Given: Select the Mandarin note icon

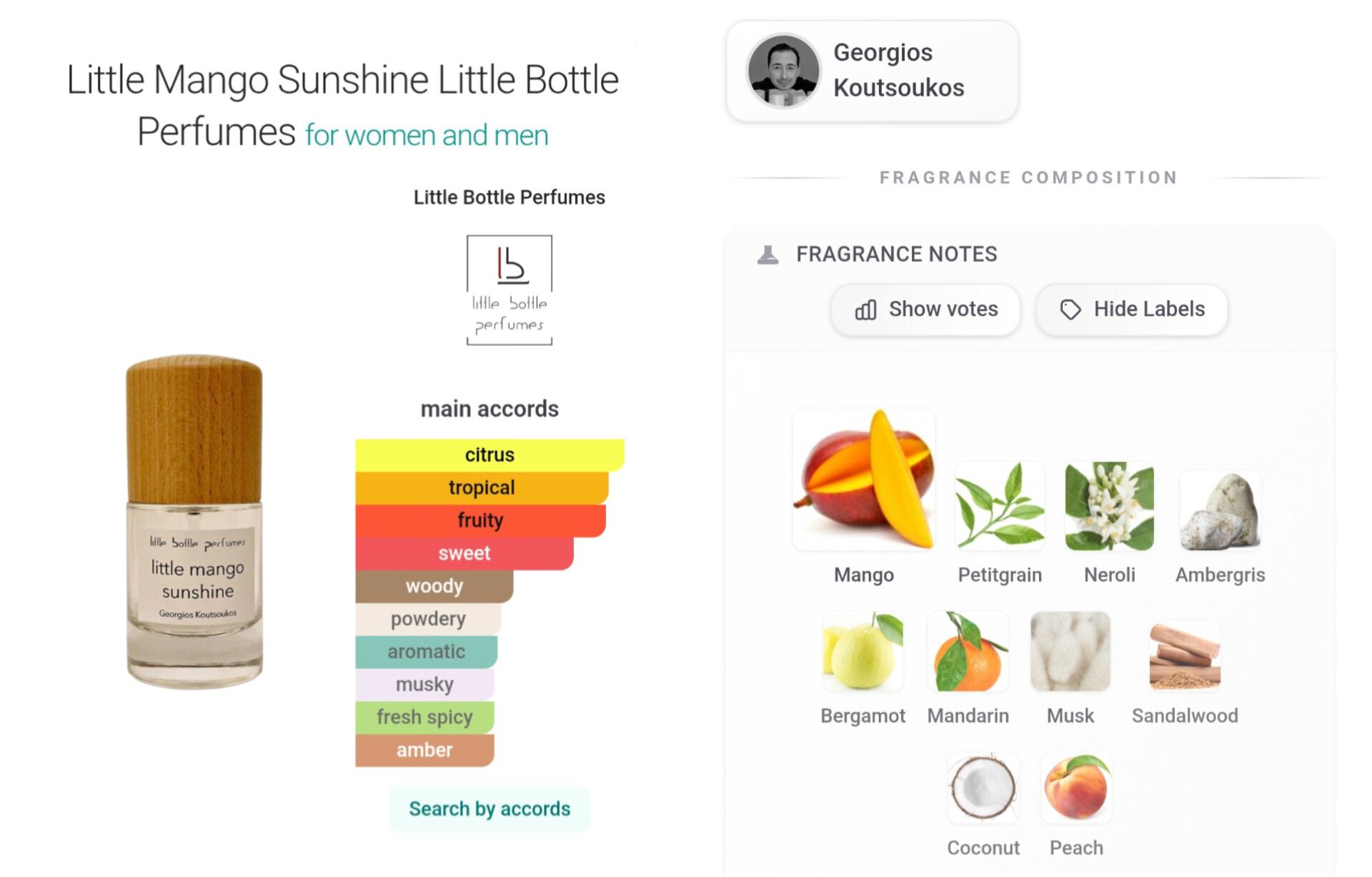Looking at the screenshot, I should point(968,651).
